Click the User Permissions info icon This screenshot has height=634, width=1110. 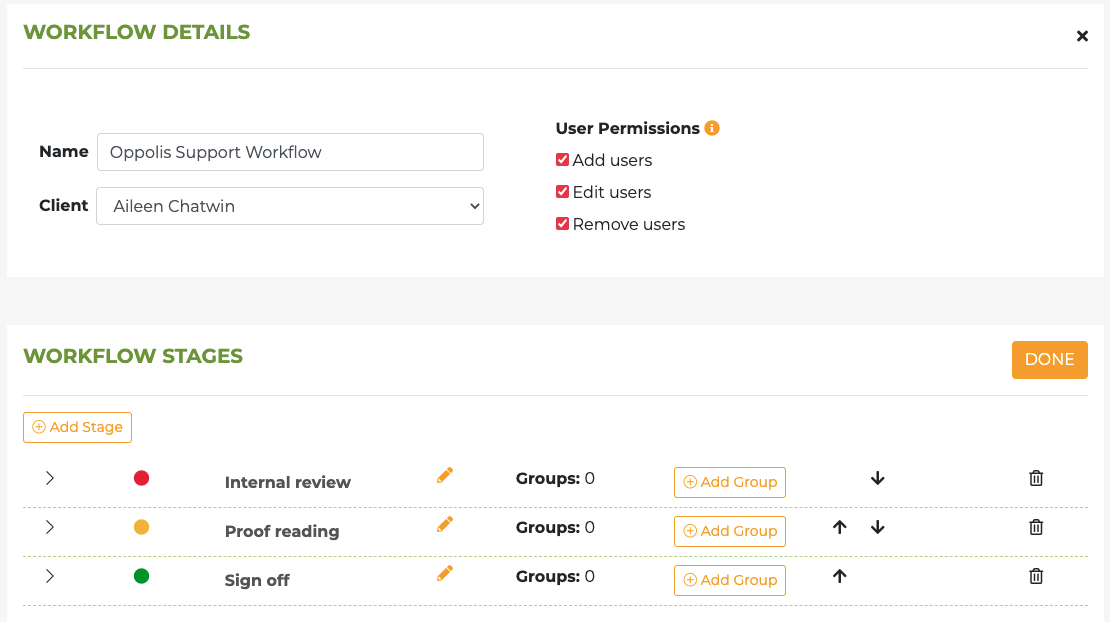click(712, 128)
